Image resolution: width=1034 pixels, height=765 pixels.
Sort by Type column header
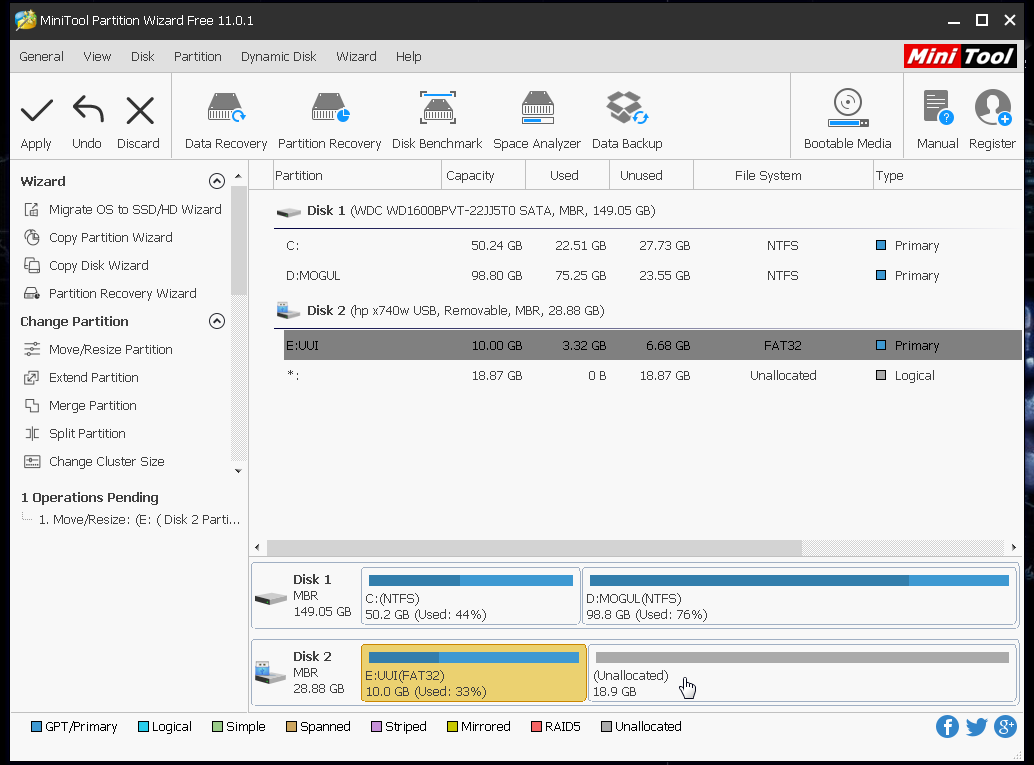[x=948, y=175]
